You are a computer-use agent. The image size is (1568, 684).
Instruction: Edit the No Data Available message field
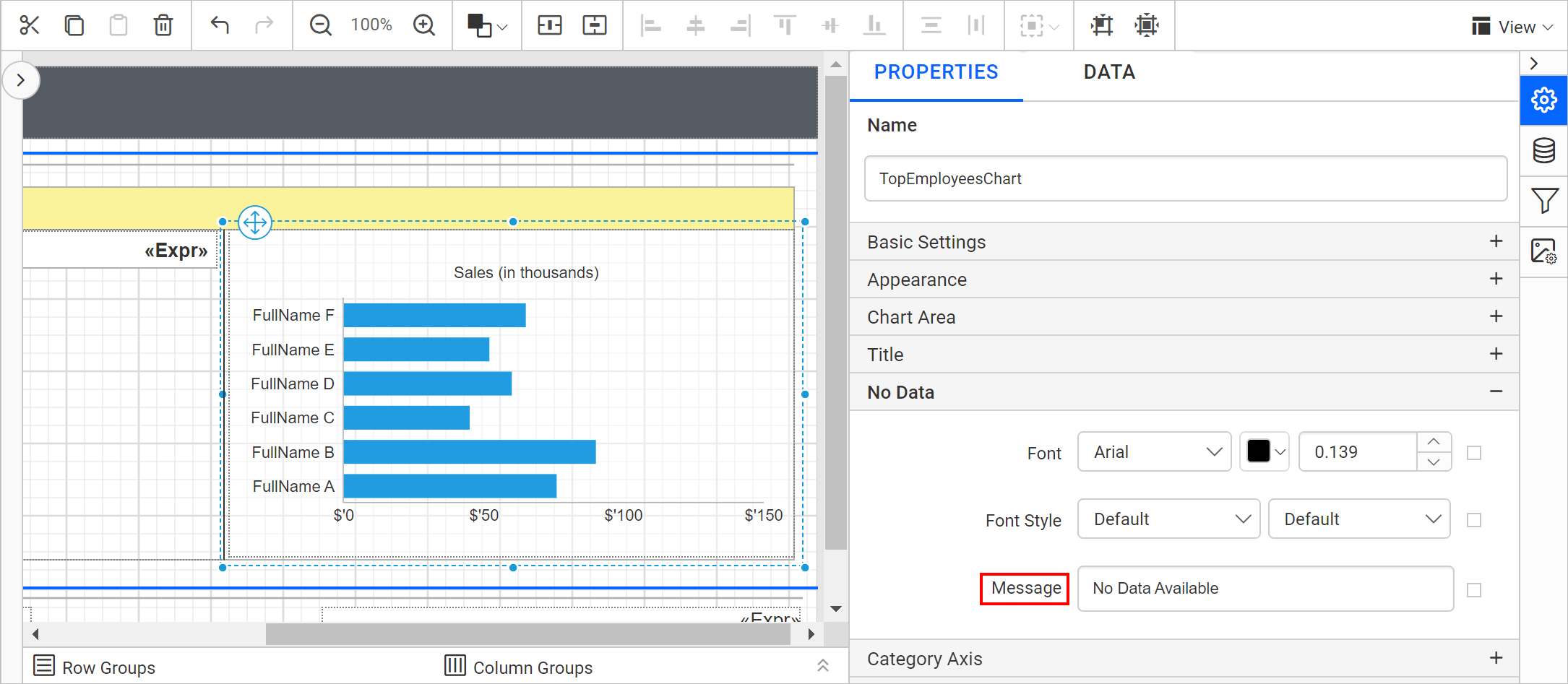click(1265, 589)
